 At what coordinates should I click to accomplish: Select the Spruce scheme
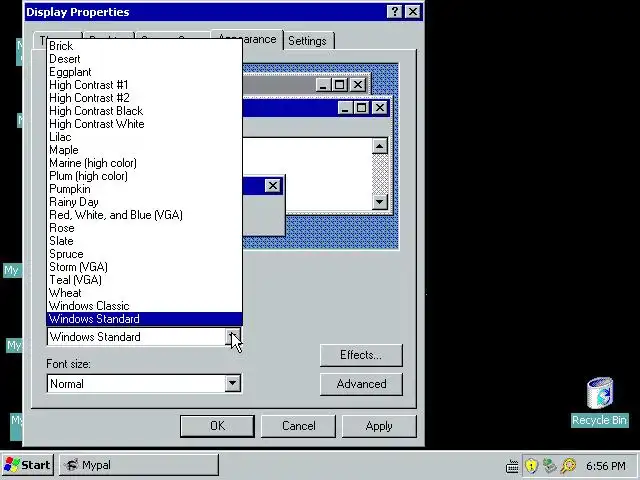144,254
